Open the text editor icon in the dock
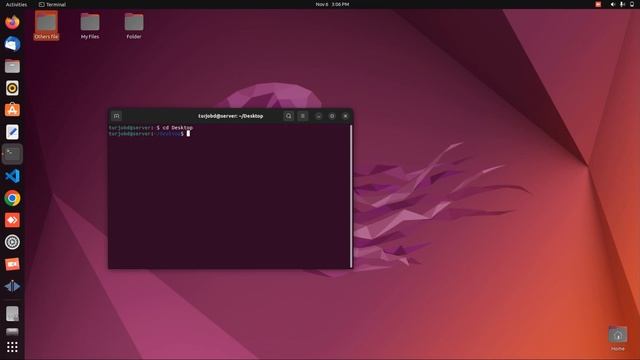 click(x=12, y=132)
